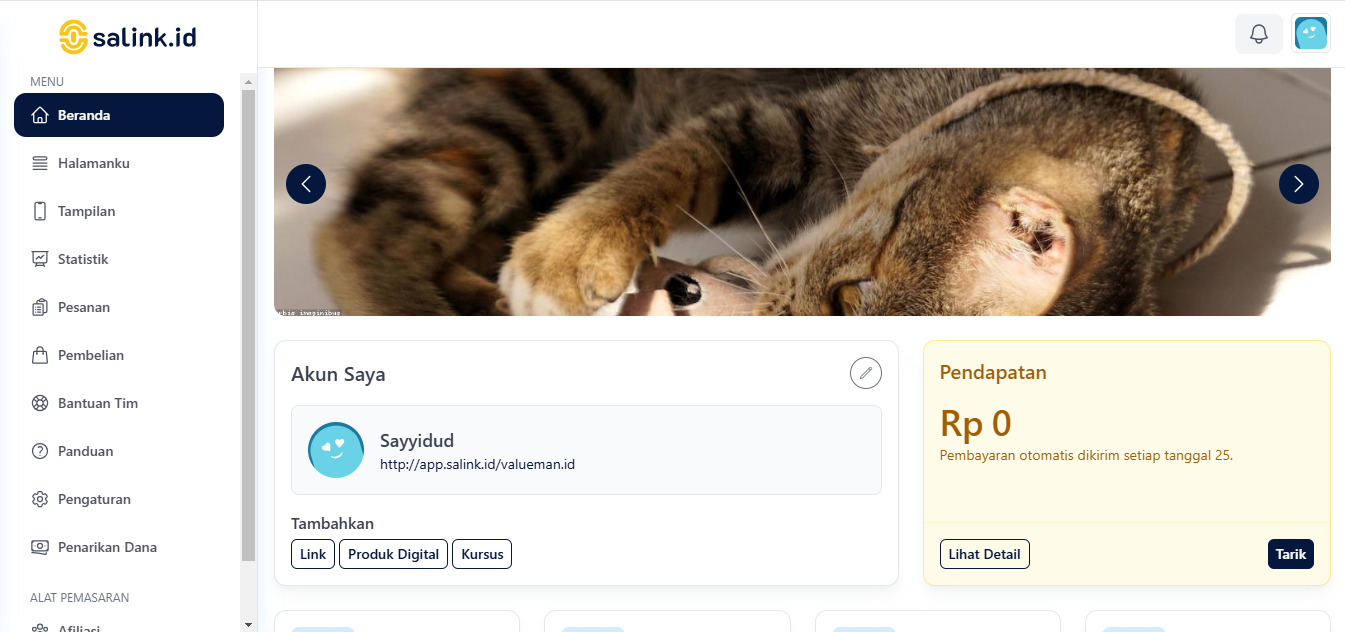Go to previous banner slide

click(306, 184)
